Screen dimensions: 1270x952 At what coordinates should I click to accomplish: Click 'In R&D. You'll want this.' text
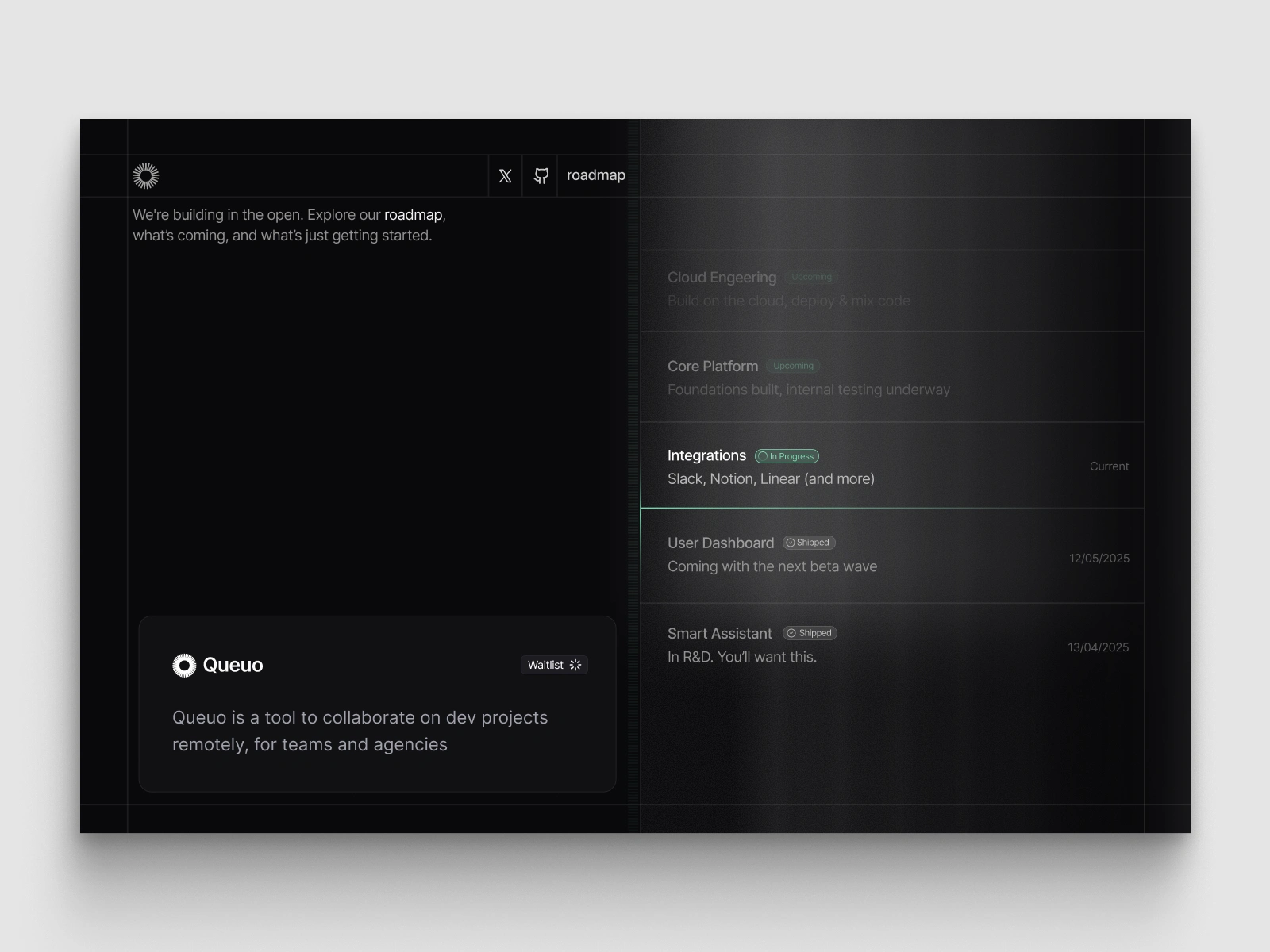tap(742, 657)
